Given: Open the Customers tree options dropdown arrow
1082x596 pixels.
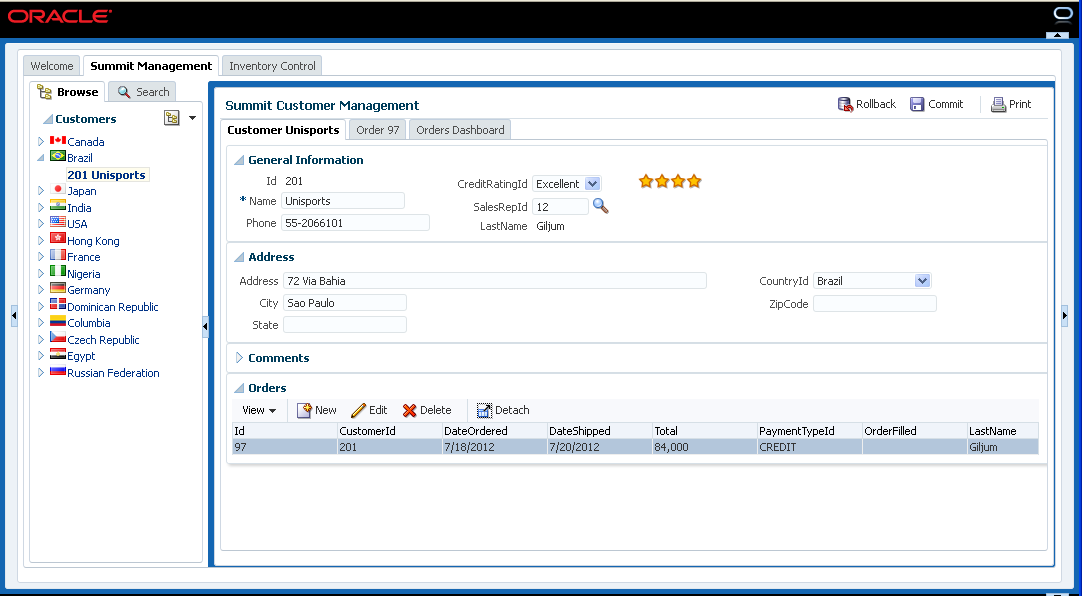Looking at the screenshot, I should click(x=193, y=118).
